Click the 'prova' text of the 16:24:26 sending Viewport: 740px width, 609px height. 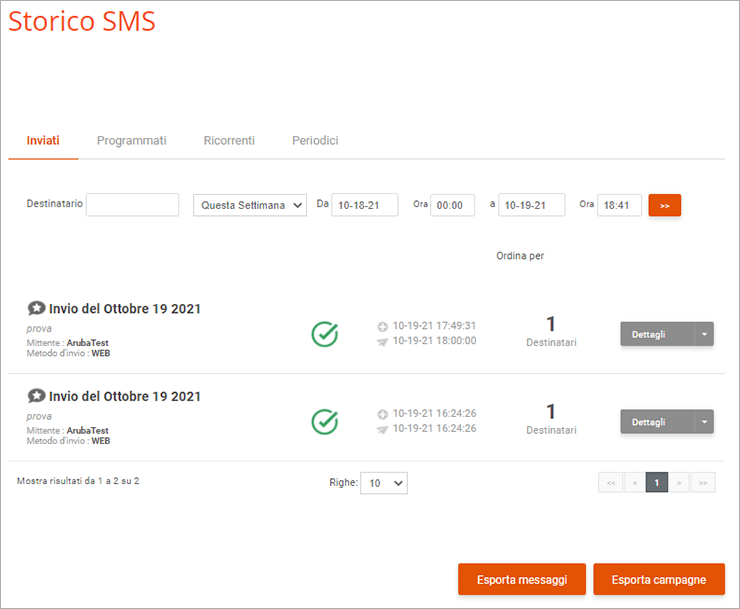[39, 416]
